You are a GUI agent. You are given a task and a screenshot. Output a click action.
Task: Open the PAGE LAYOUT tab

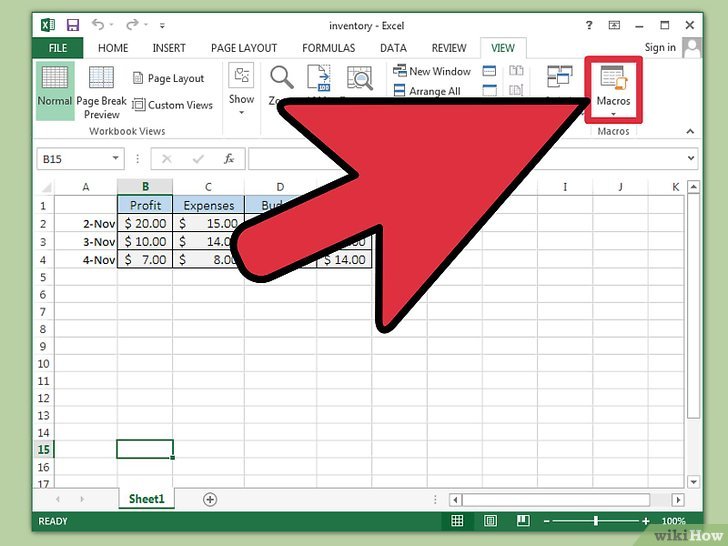tap(244, 48)
